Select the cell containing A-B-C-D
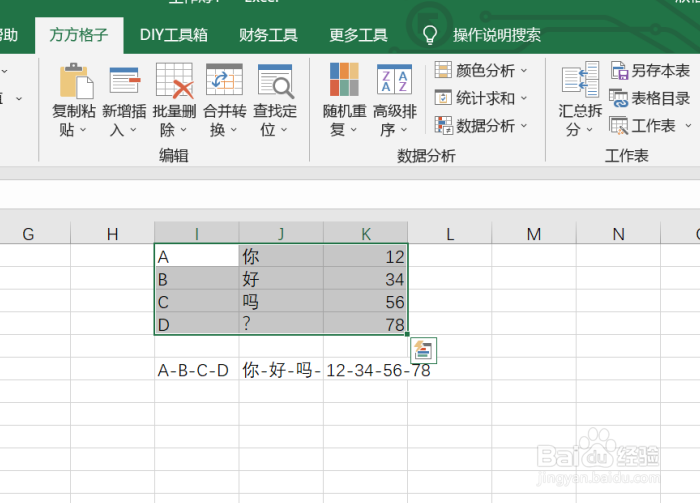Screen dimensions: 700x503 coord(197,369)
